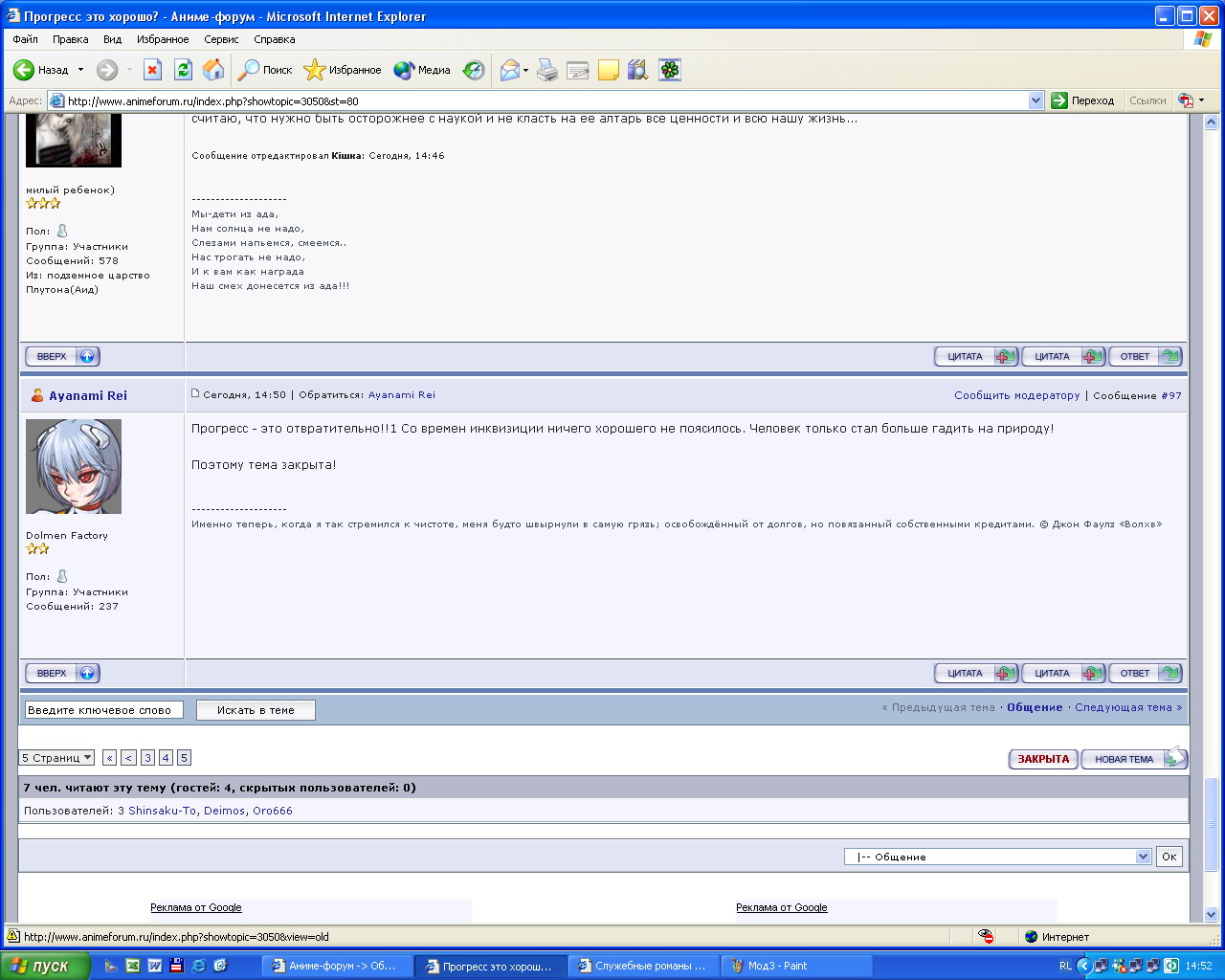Open the "5 Страниц" page dropdown

tap(56, 758)
